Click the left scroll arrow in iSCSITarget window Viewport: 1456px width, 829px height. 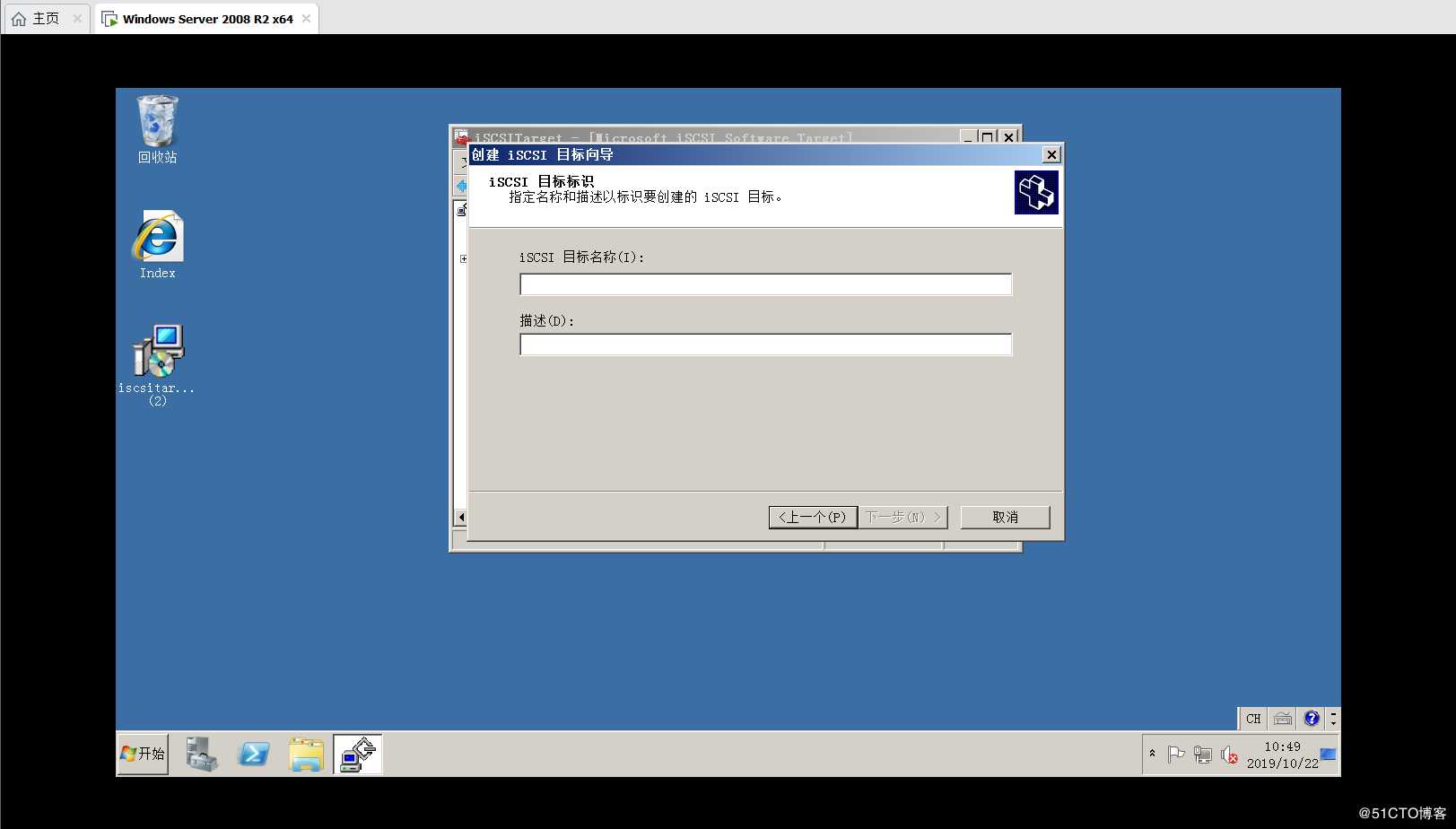coord(461,518)
